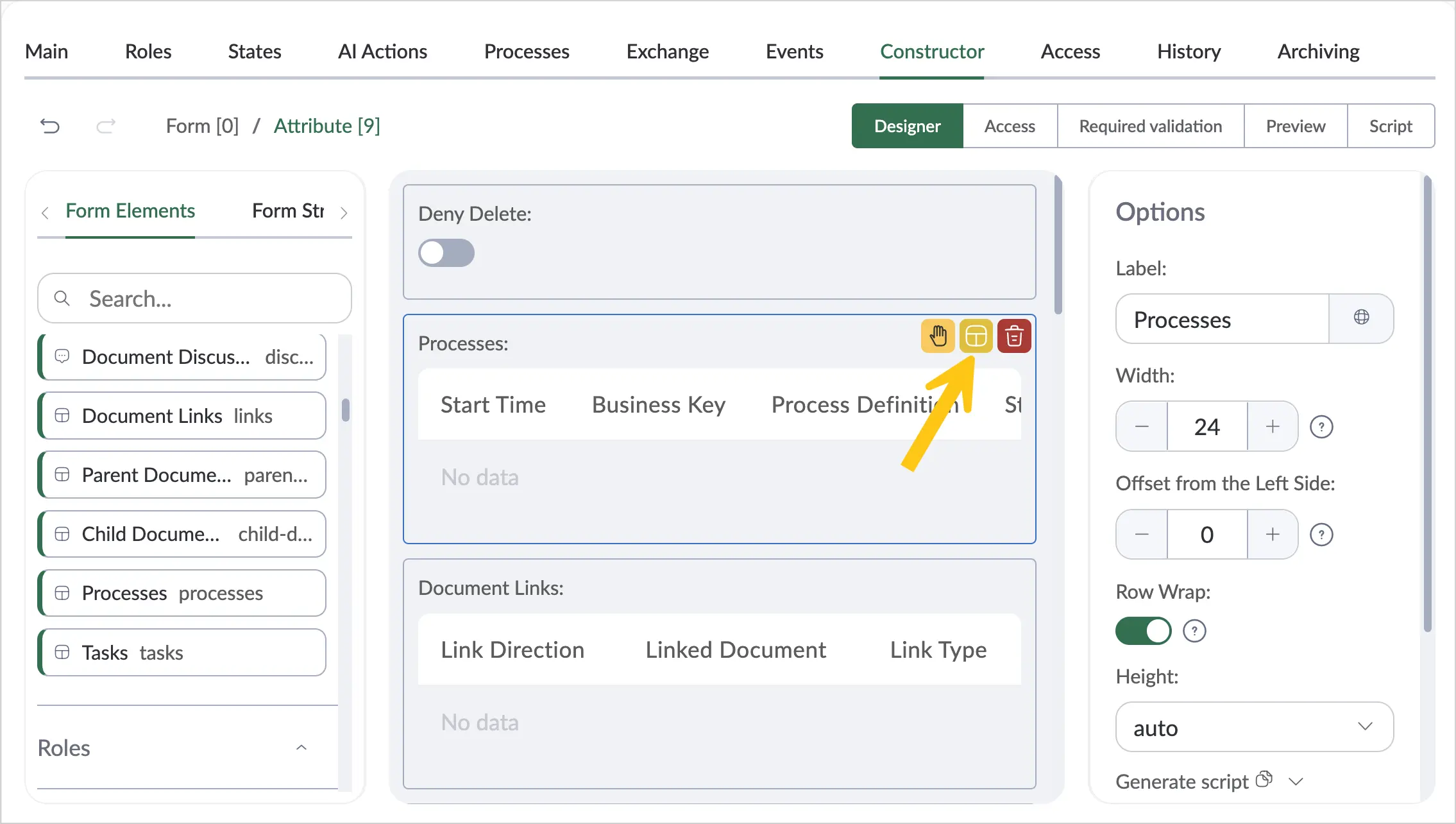This screenshot has width=1456, height=824.
Task: Go to the AI Actions tab
Action: (x=382, y=51)
